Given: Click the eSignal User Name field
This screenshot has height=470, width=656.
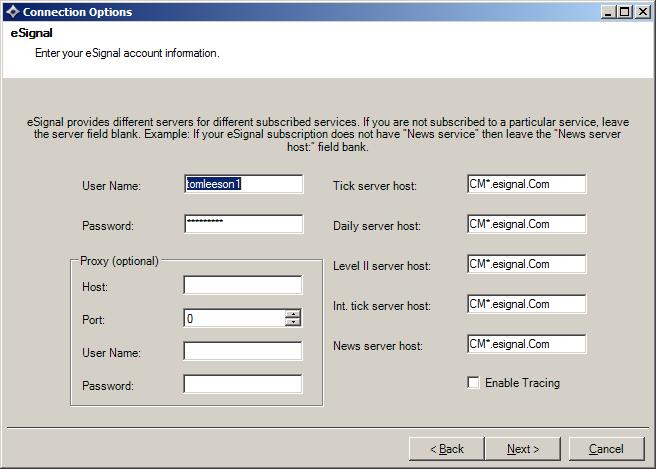Looking at the screenshot, I should 243,184.
